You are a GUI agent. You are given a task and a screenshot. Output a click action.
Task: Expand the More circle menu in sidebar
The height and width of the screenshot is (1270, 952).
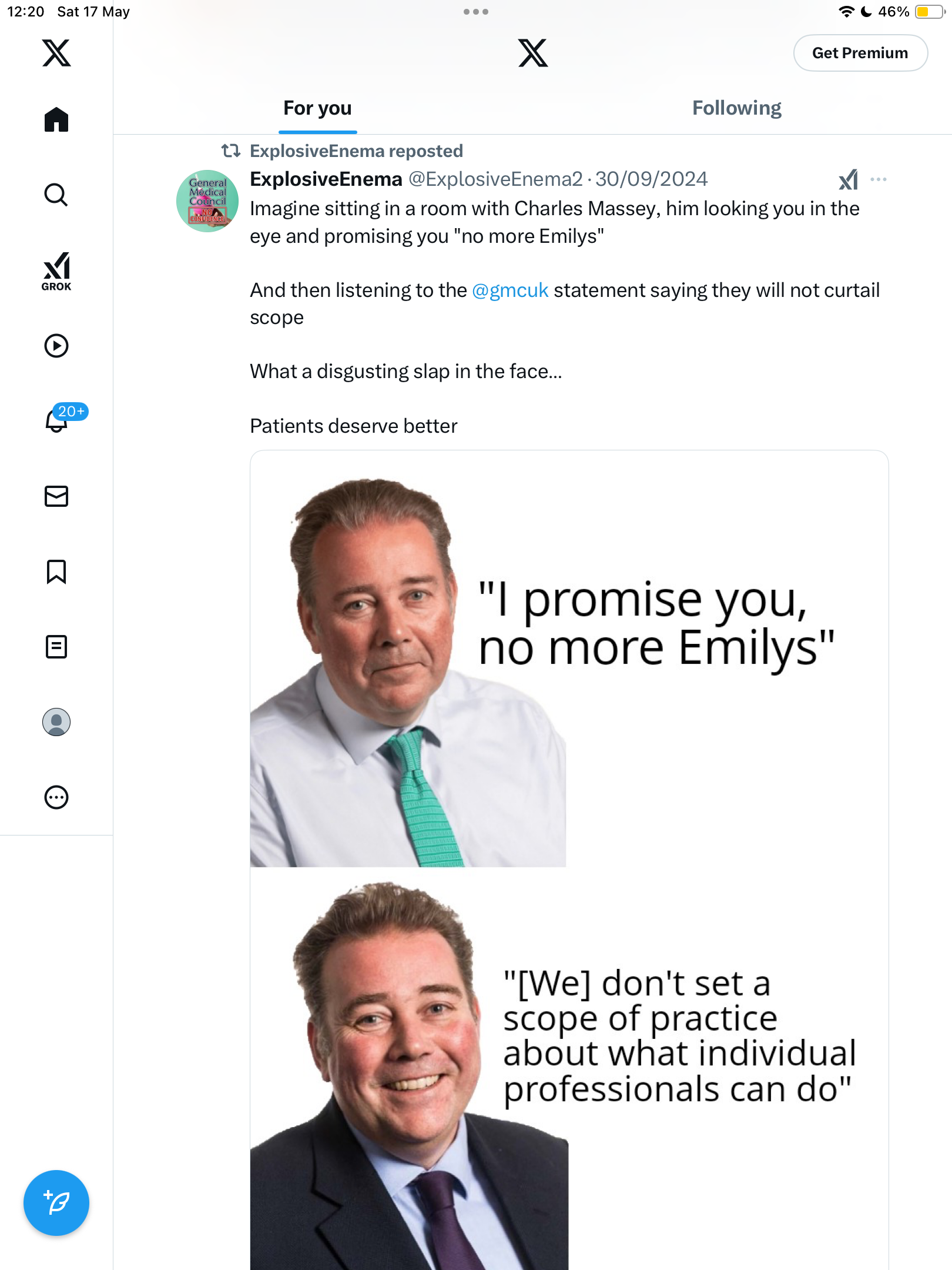pos(56,797)
